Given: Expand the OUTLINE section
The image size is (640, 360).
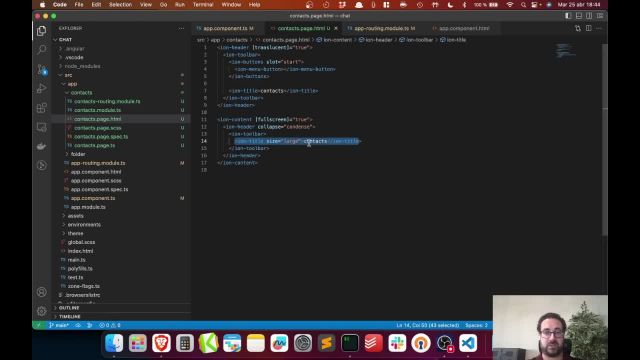Looking at the screenshot, I should 69,308.
